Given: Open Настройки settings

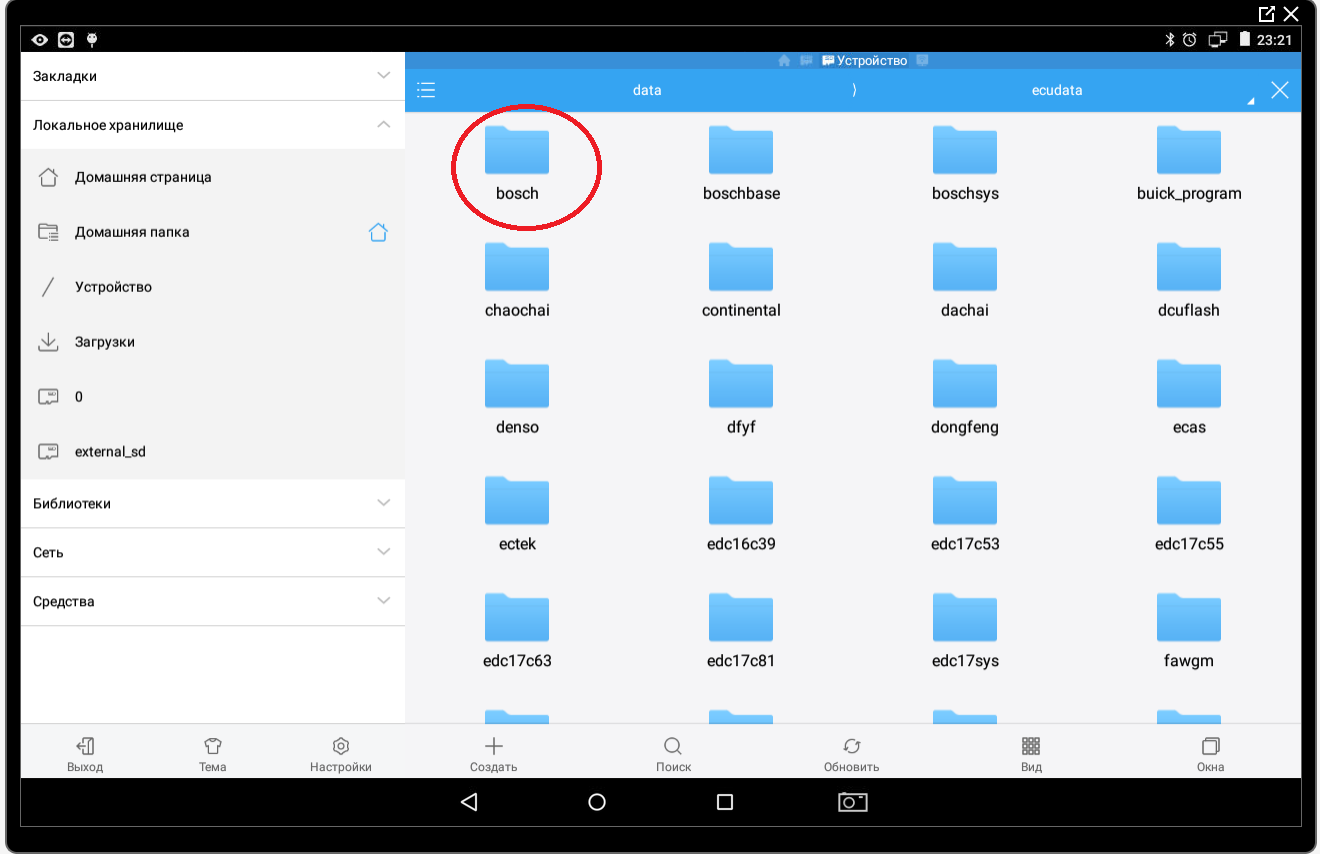Looking at the screenshot, I should [x=341, y=755].
